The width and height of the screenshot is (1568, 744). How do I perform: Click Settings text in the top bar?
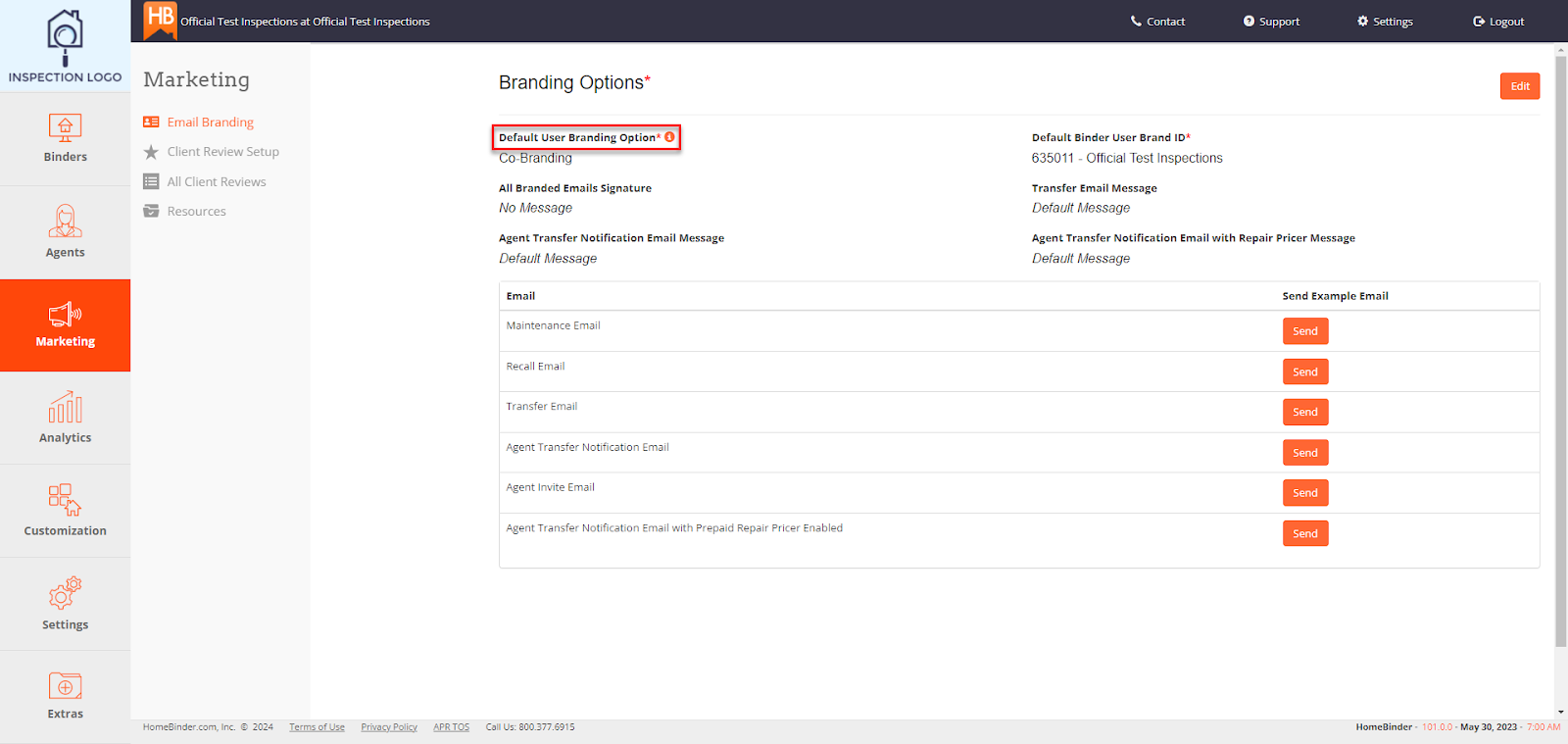[x=1393, y=22]
